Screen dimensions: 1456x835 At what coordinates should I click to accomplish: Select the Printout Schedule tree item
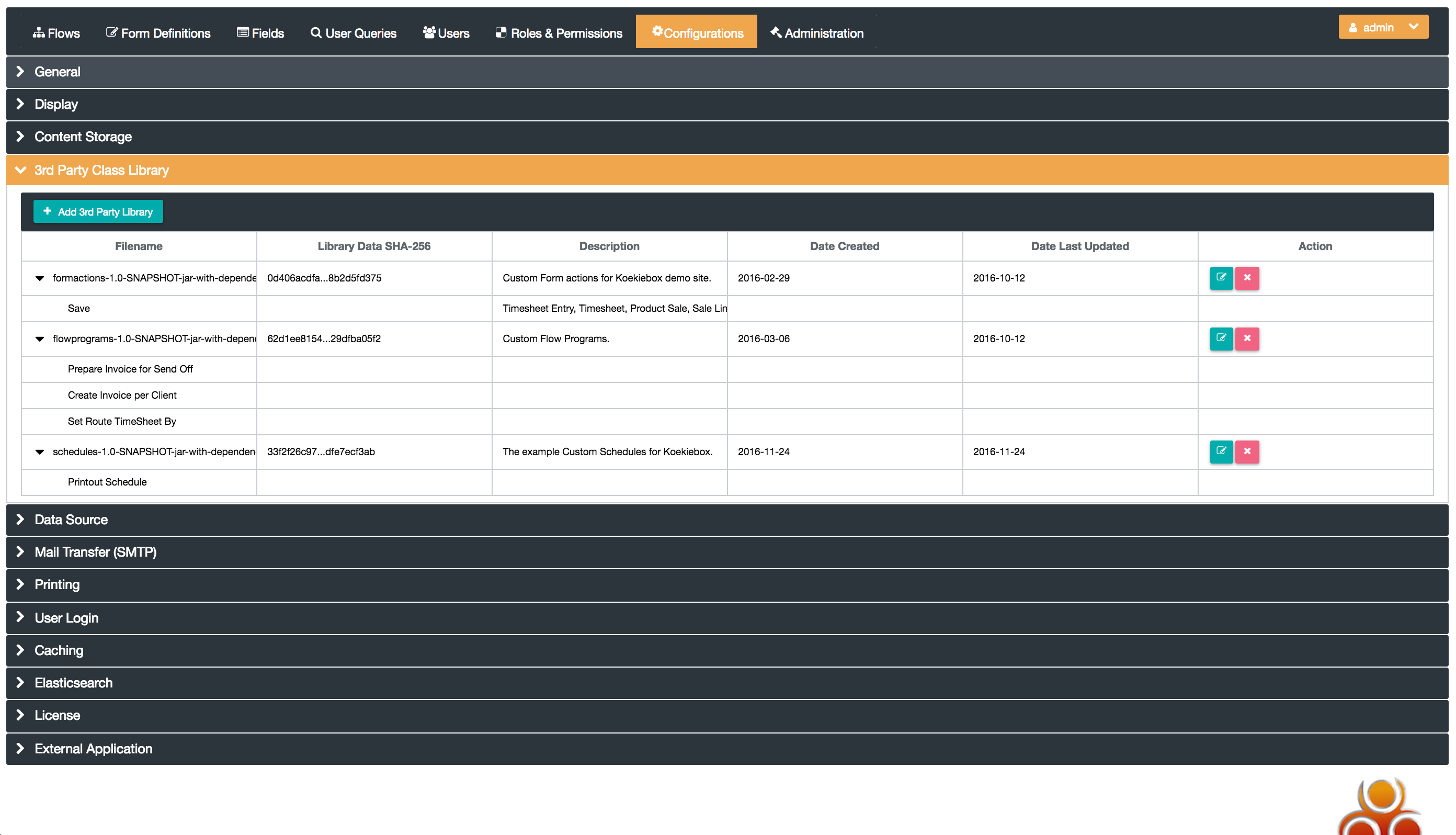click(107, 482)
